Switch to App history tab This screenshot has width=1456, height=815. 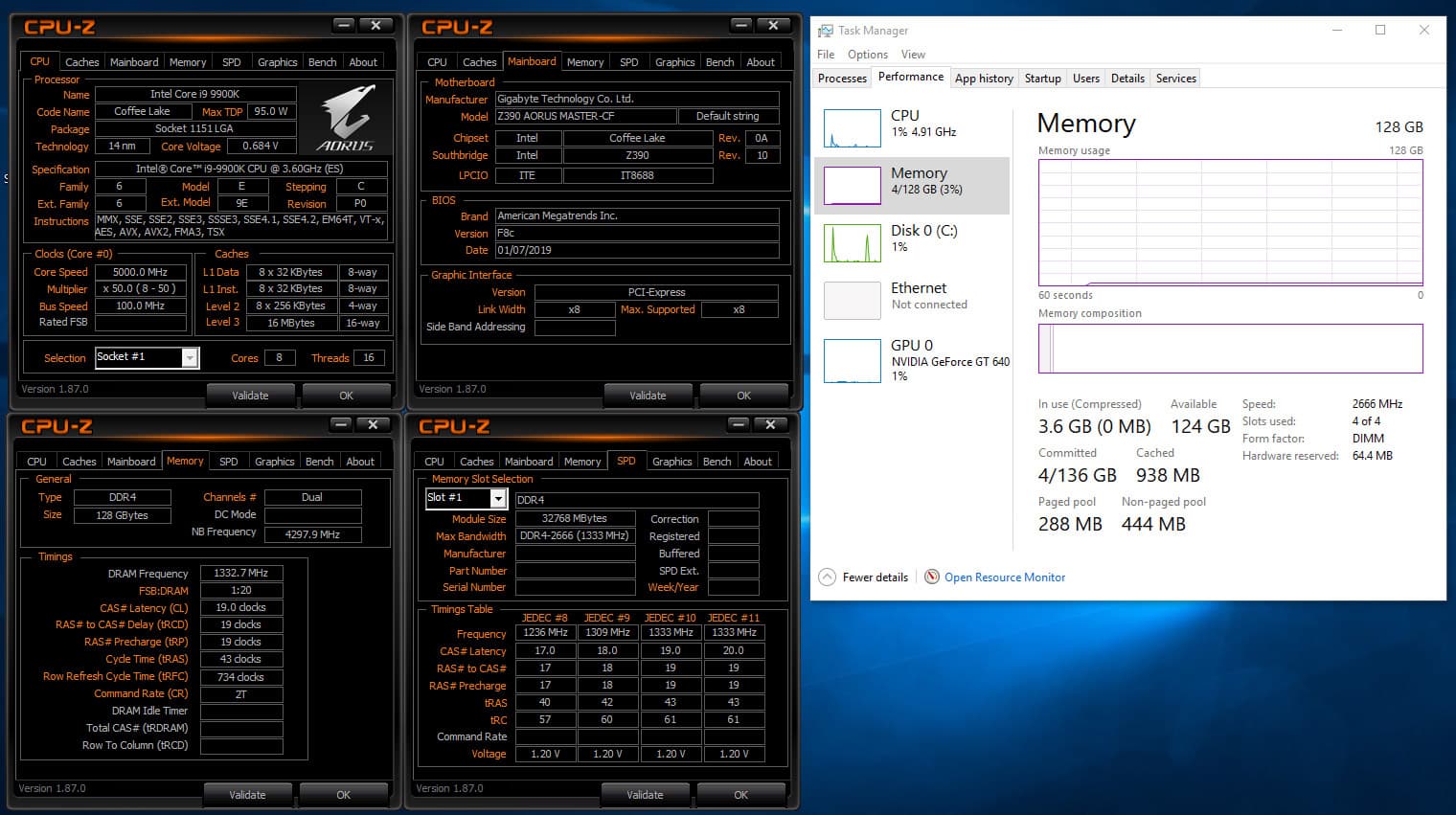[x=984, y=79]
